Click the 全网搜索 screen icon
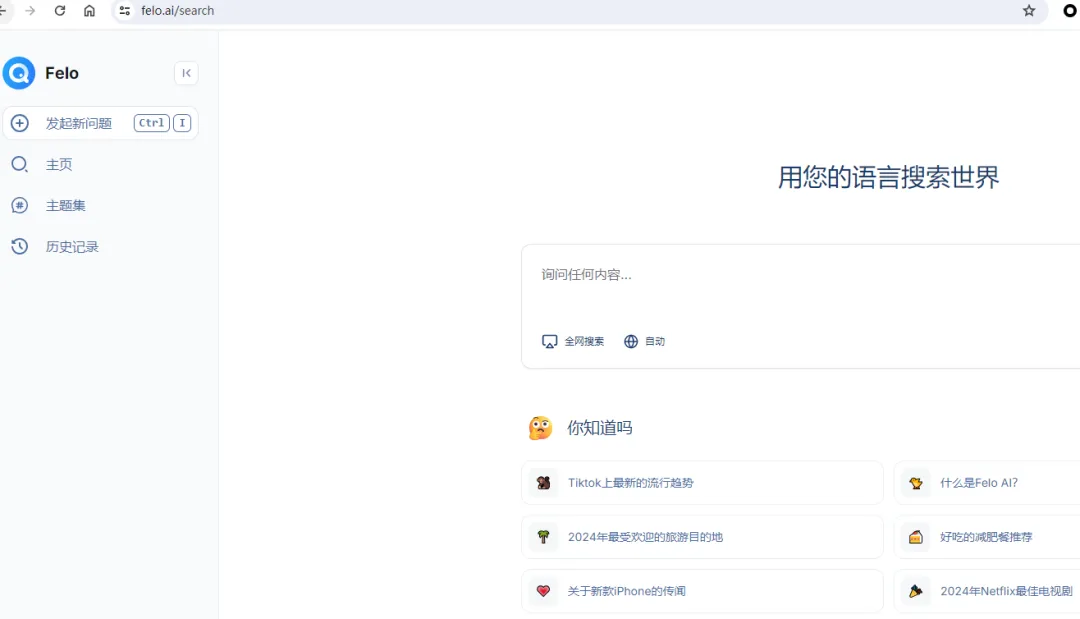This screenshot has height=619, width=1080. click(x=550, y=342)
